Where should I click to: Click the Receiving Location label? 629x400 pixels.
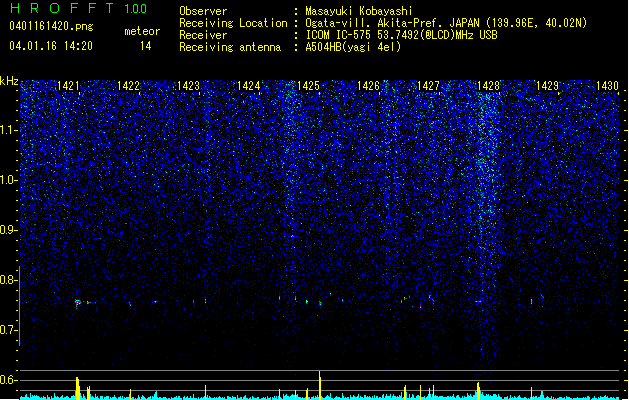[233, 23]
